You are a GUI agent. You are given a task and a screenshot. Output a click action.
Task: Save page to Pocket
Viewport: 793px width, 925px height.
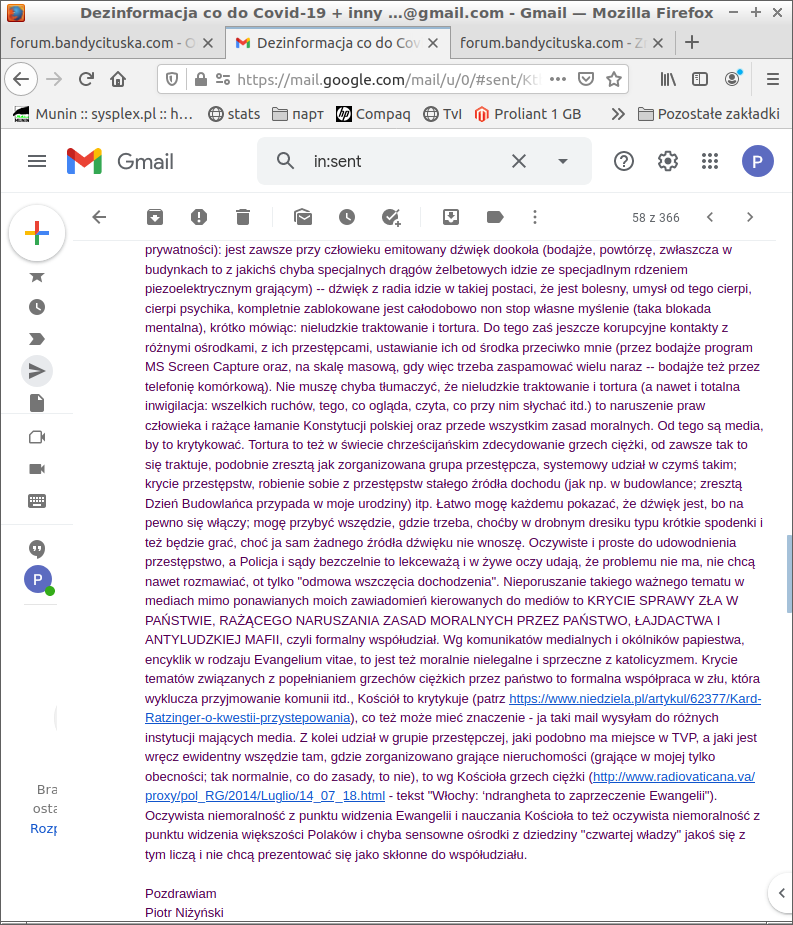586,78
